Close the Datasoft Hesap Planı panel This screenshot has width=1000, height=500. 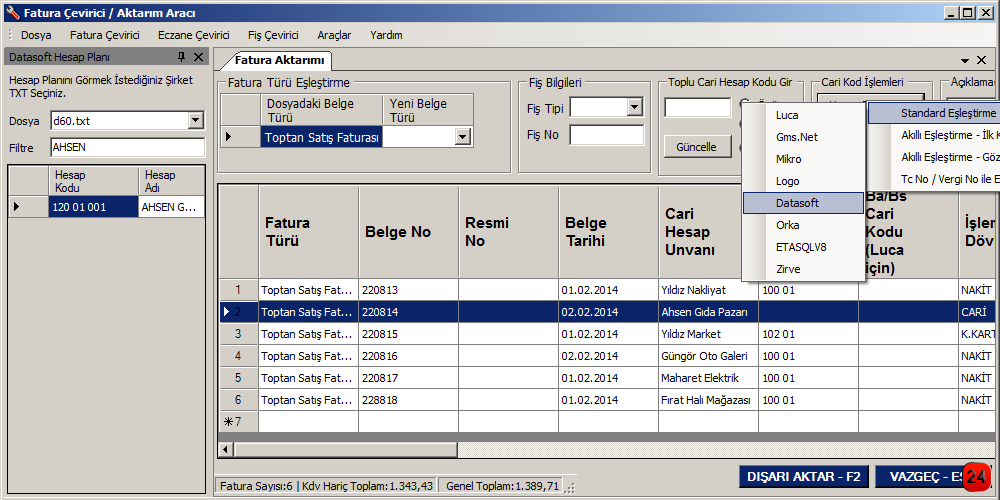(x=198, y=57)
